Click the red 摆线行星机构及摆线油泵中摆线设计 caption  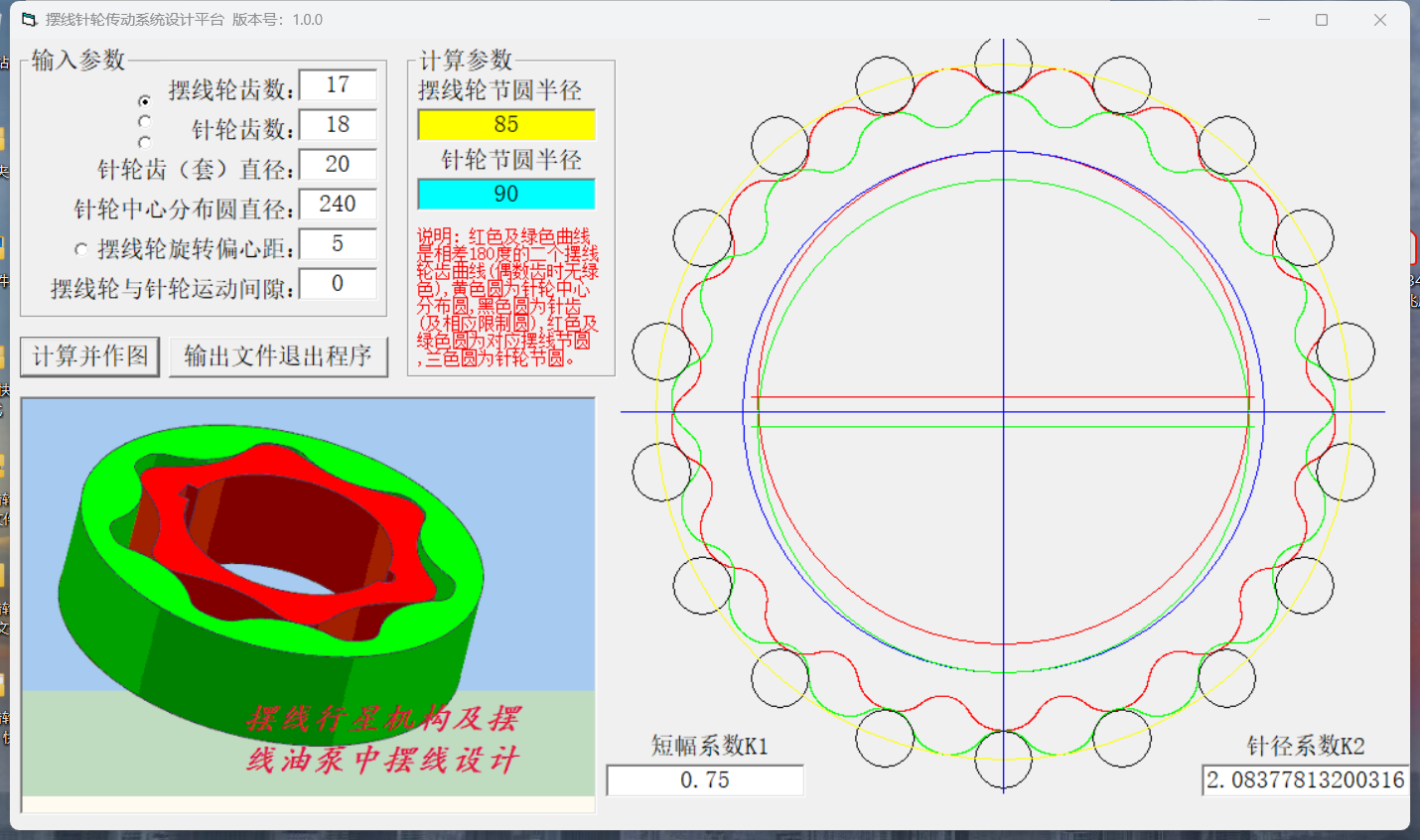[383, 739]
